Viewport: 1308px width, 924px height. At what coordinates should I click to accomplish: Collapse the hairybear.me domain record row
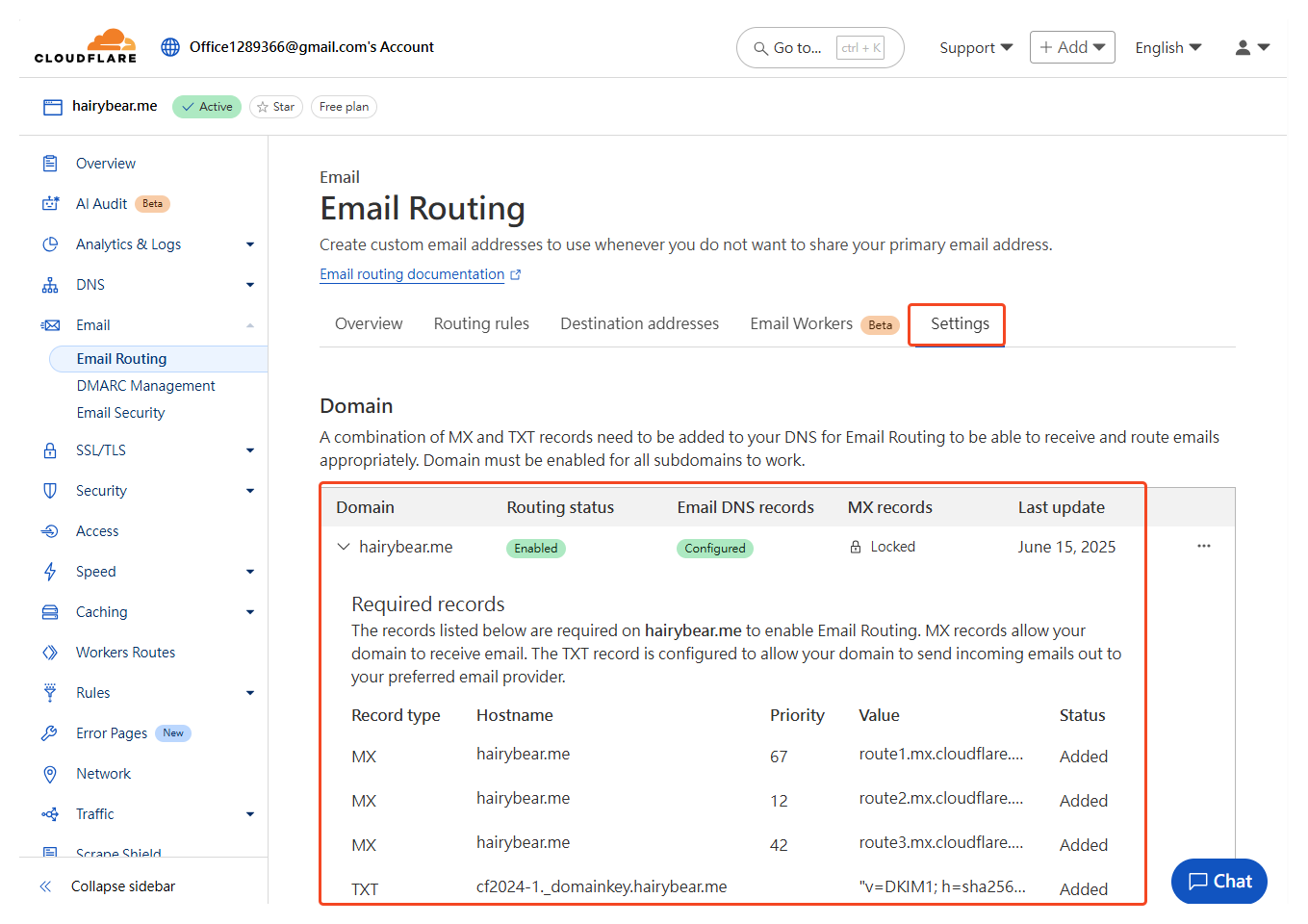pos(344,546)
